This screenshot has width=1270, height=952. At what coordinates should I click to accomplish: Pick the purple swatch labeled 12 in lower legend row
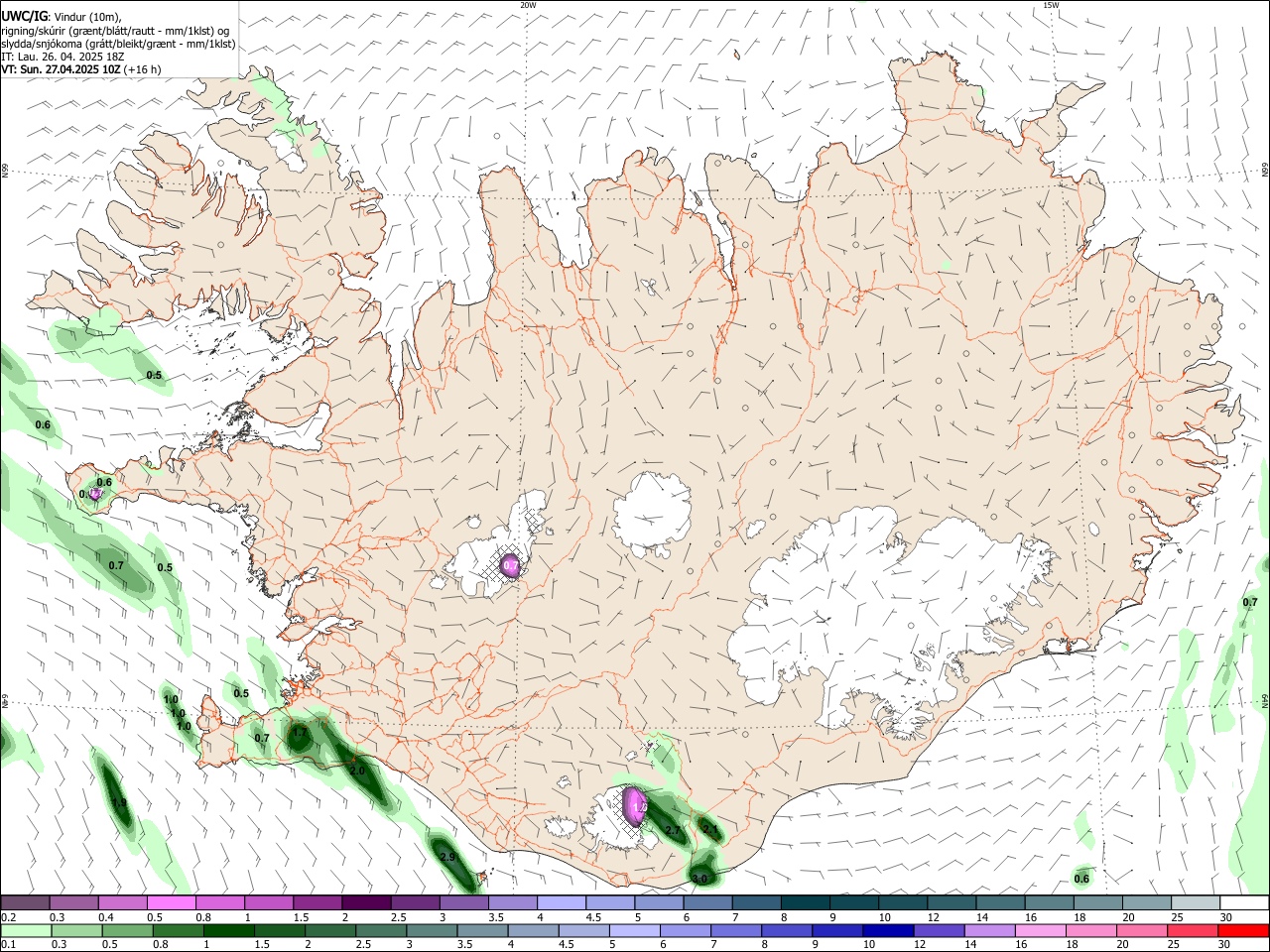940,931
